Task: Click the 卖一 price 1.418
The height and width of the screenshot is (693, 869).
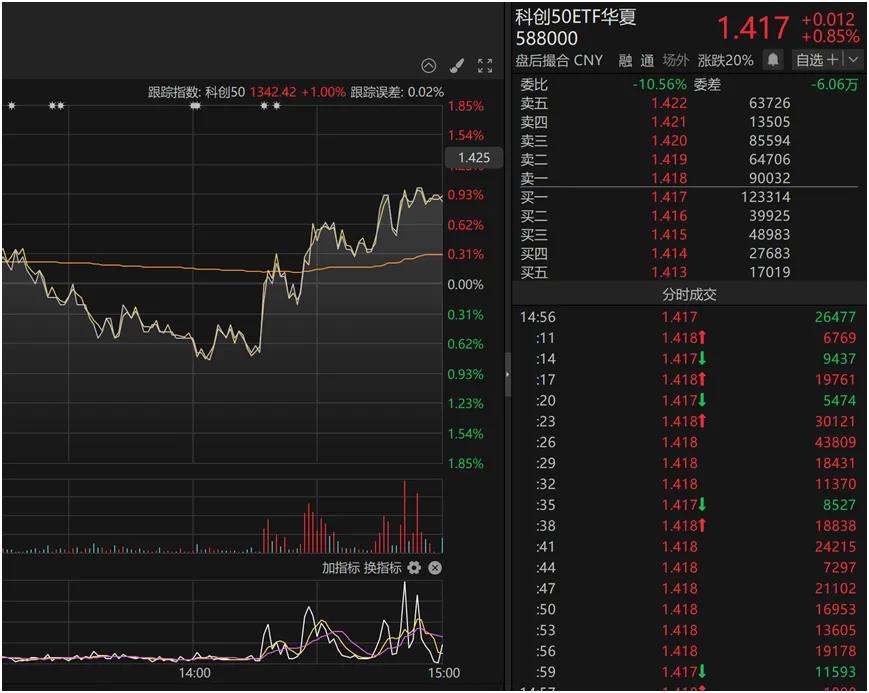Action: 669,178
